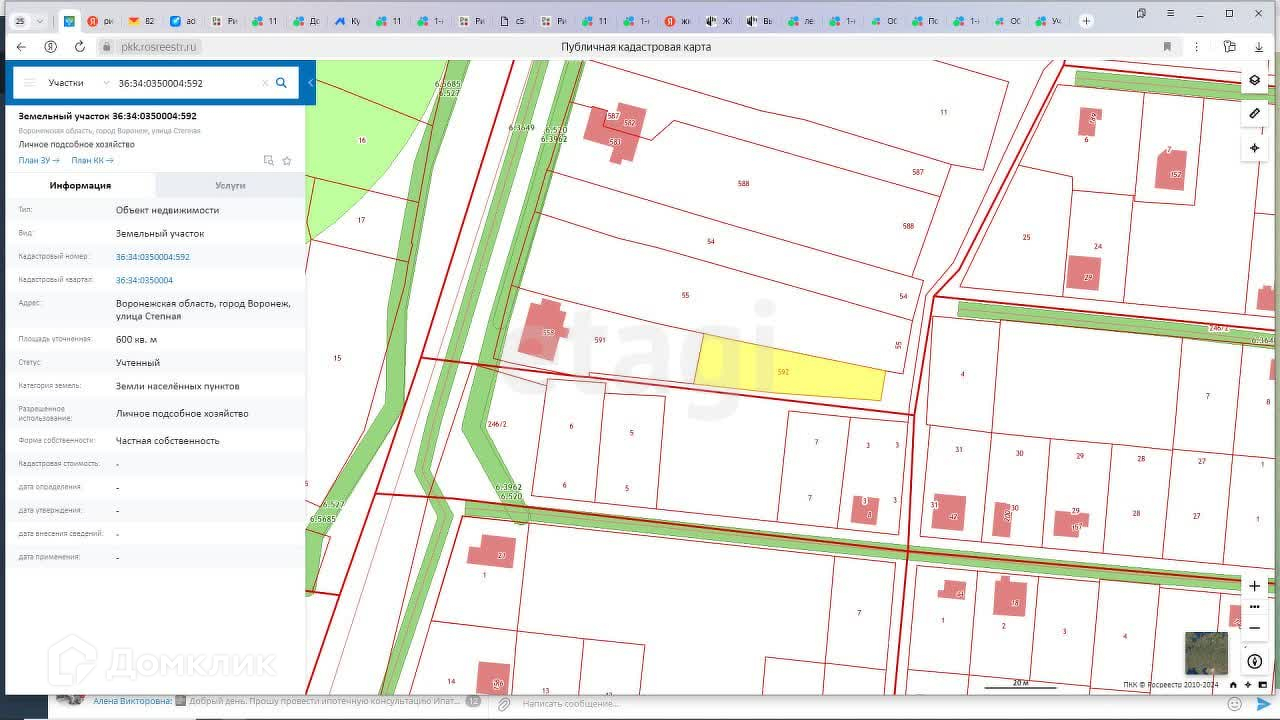
Task: Switch to the Услуги tab
Action: click(x=230, y=185)
